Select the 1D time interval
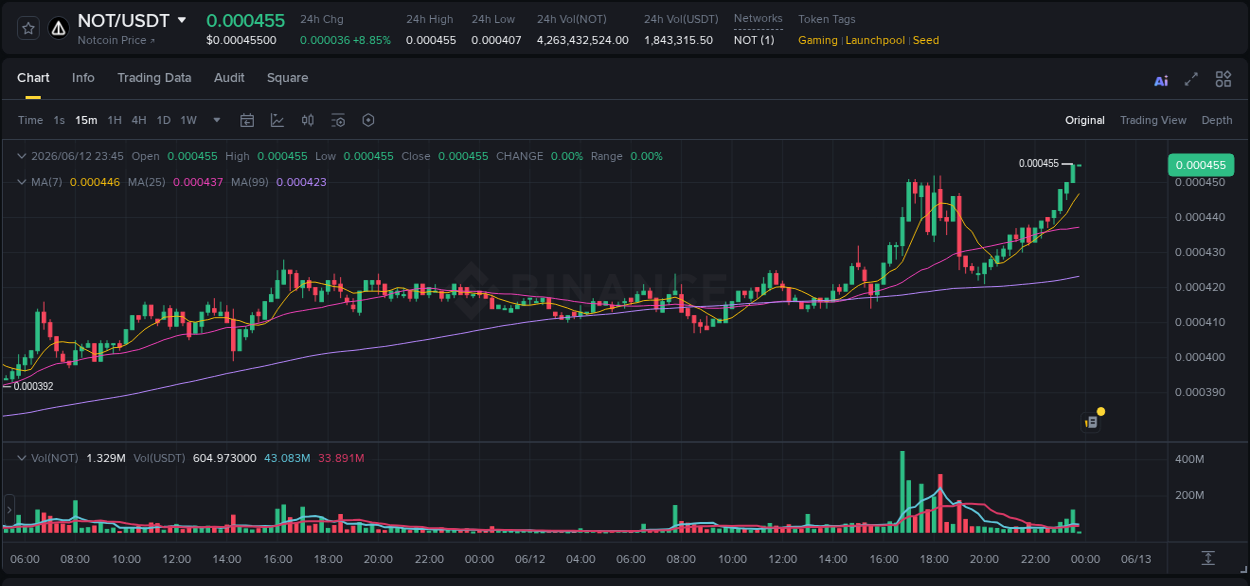Screen dimensions: 1250x586 163,120
